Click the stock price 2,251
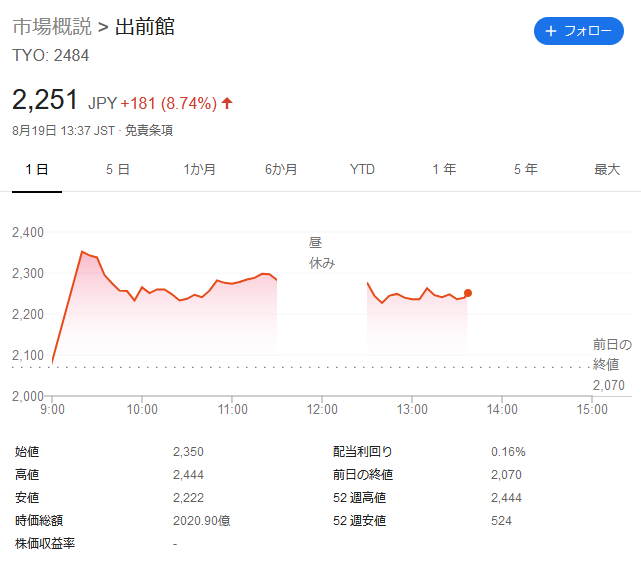The height and width of the screenshot is (573, 641). pyautogui.click(x=45, y=100)
